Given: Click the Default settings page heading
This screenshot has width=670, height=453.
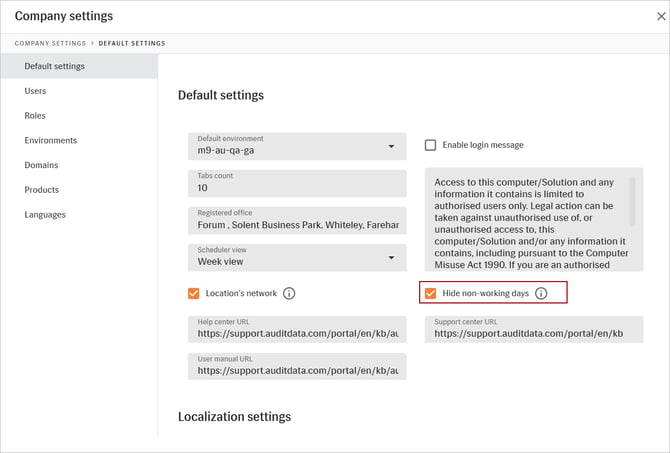Looking at the screenshot, I should point(220,95).
